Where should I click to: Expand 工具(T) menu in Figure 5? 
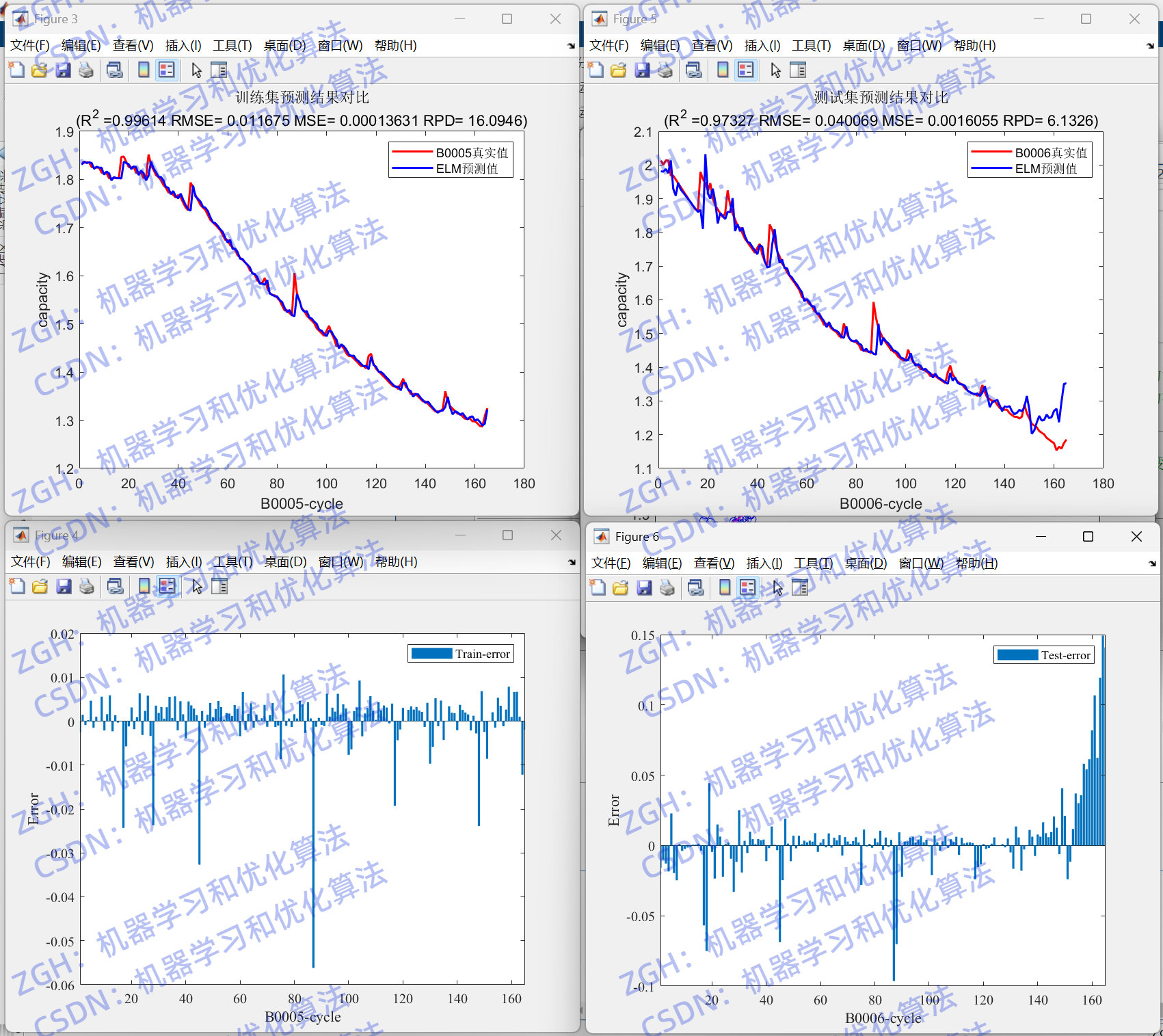coord(812,45)
